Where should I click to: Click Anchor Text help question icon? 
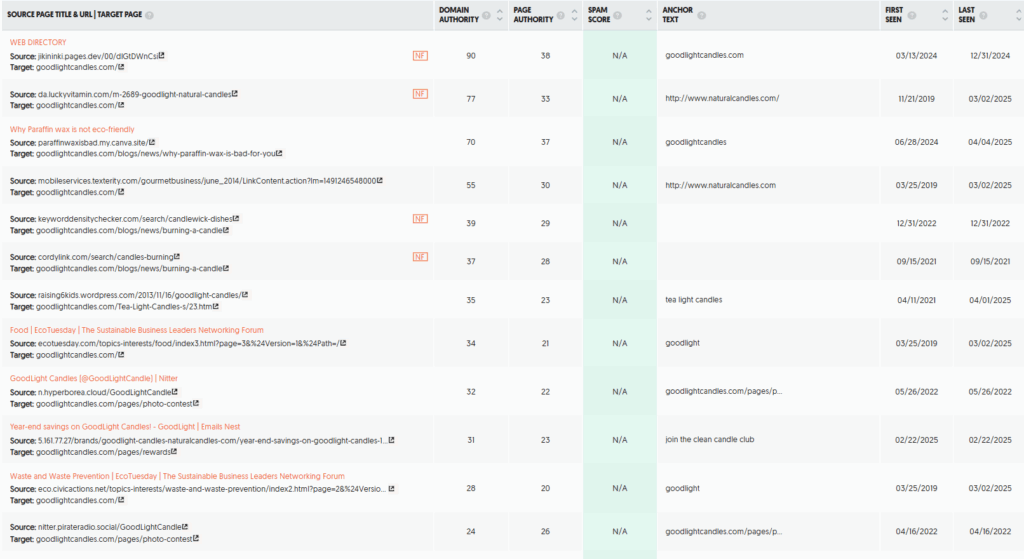pos(701,16)
